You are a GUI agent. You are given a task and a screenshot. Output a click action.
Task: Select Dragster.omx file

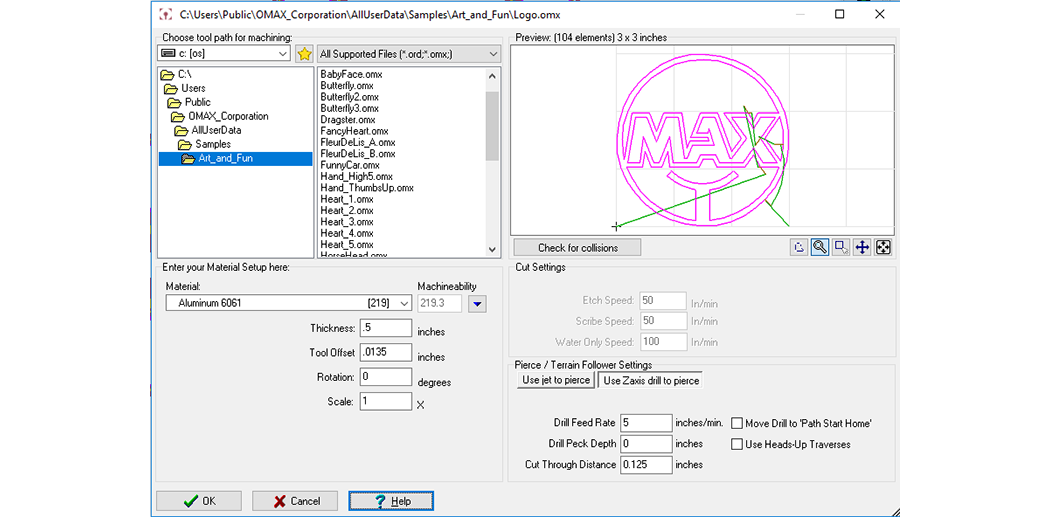pos(348,119)
